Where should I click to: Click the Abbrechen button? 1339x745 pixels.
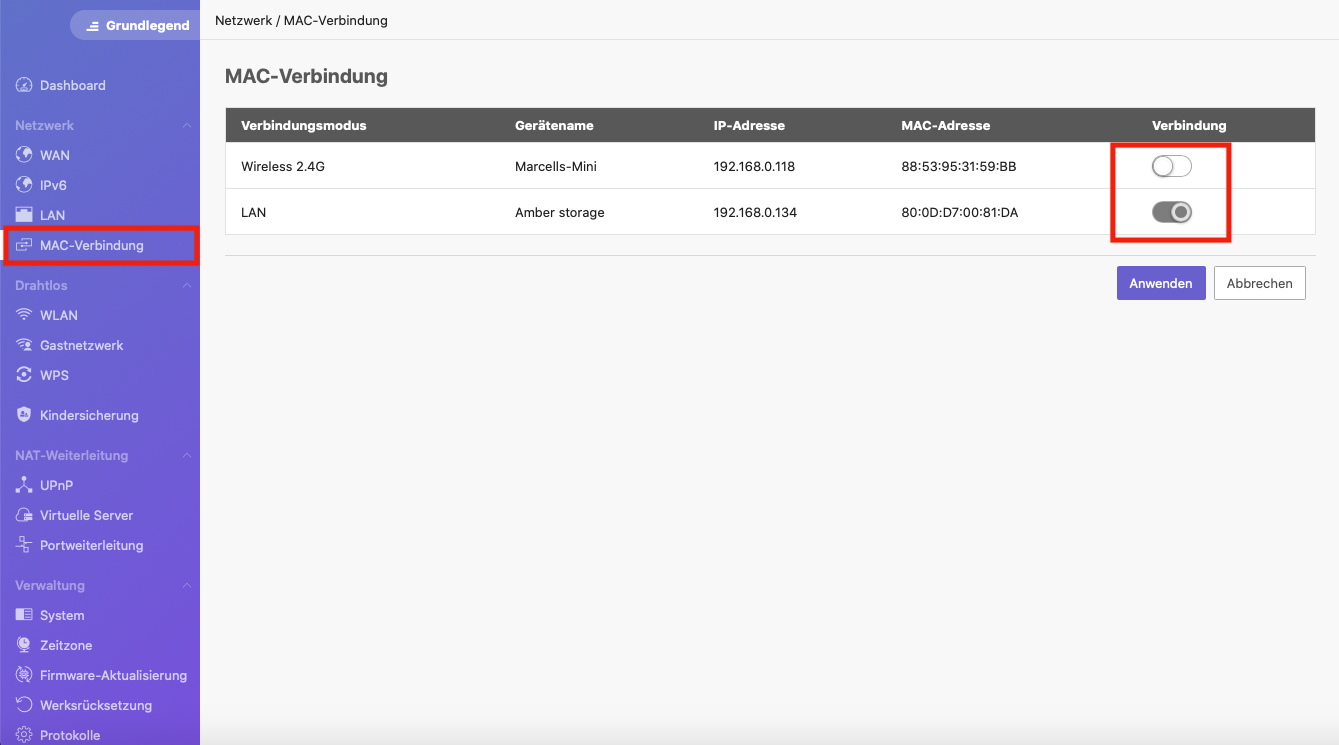[1260, 283]
